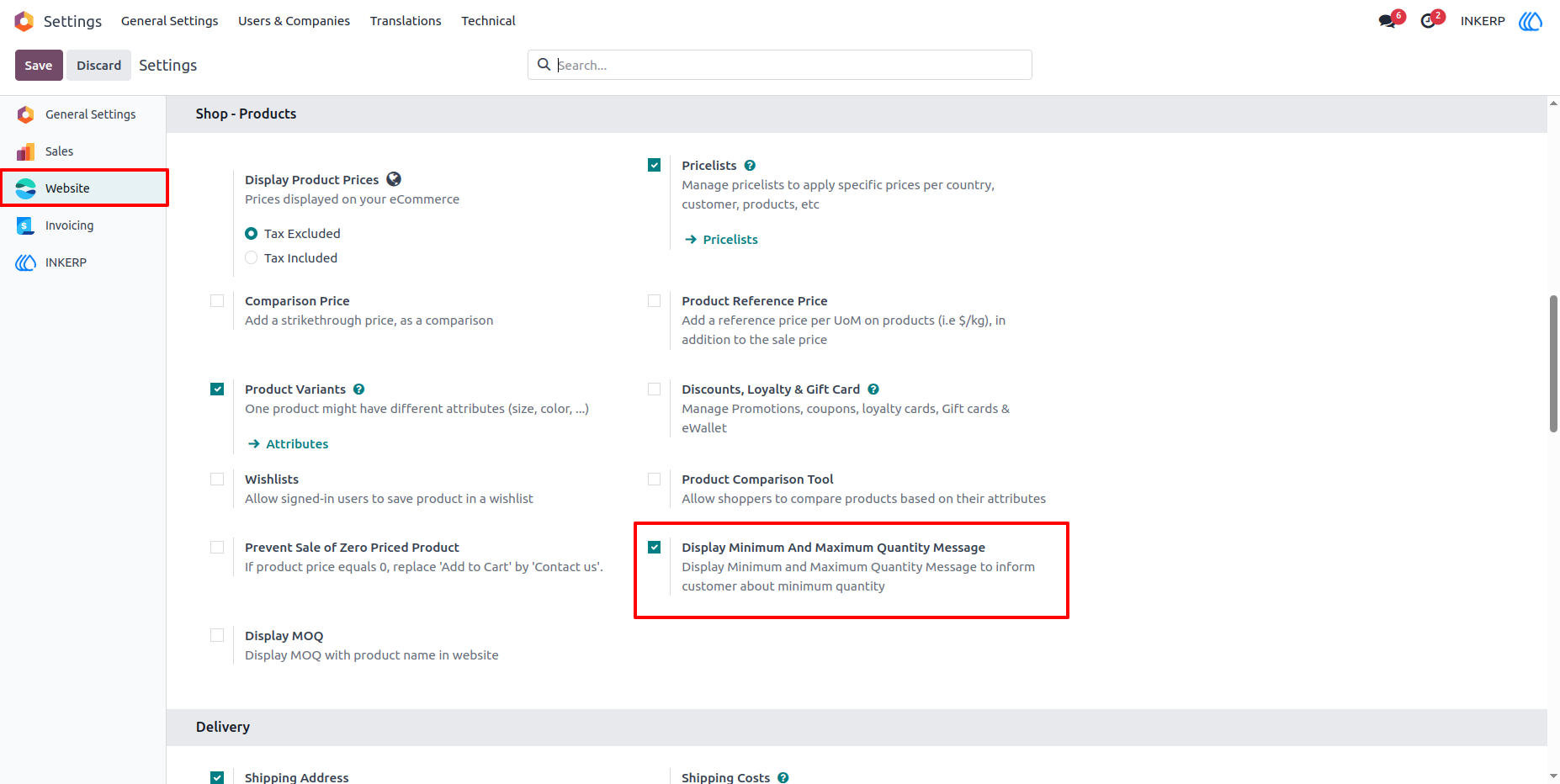Open the General Settings top menu
The width and height of the screenshot is (1560, 784).
coord(169,21)
